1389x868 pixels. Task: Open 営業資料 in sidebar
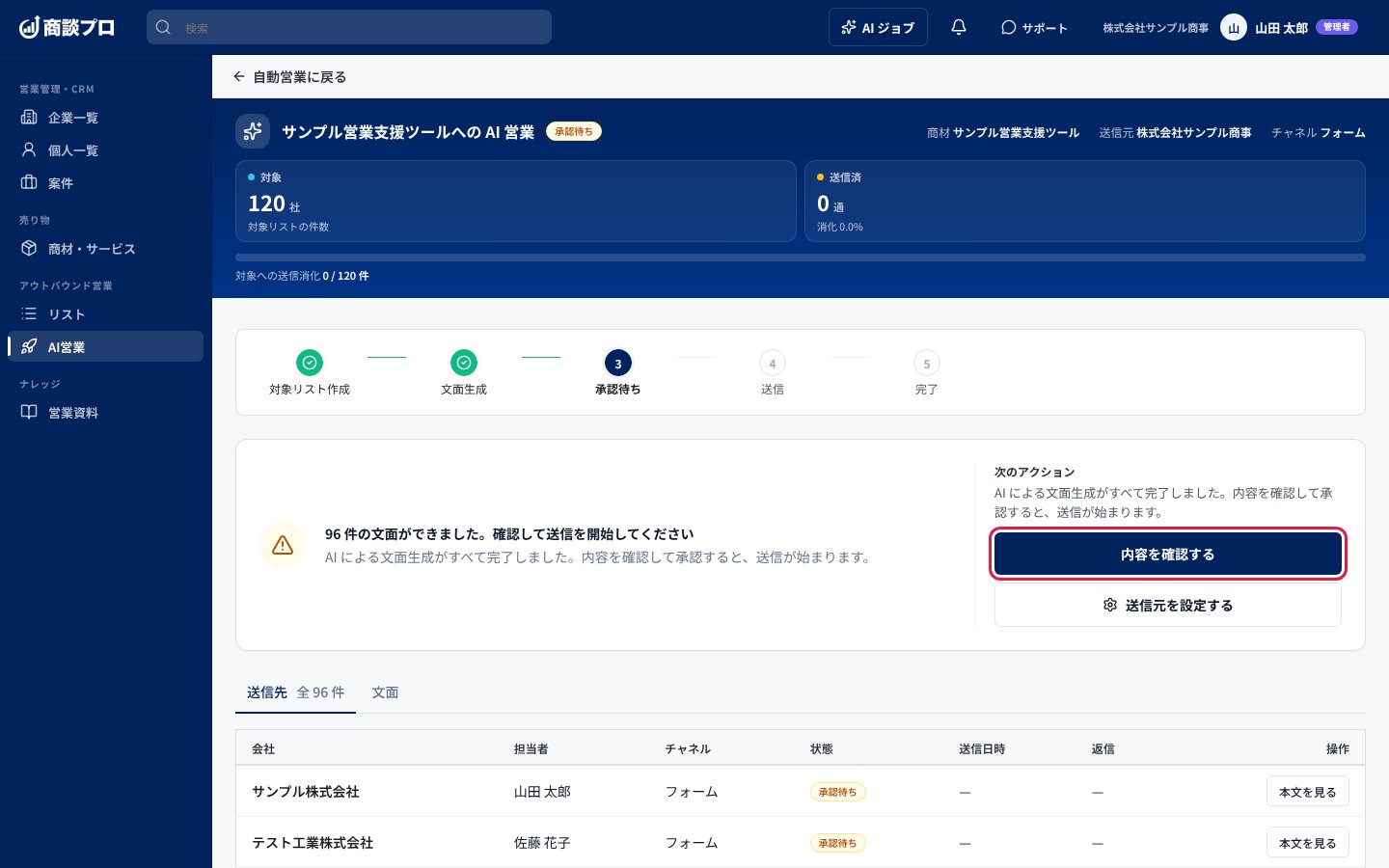coord(105,413)
